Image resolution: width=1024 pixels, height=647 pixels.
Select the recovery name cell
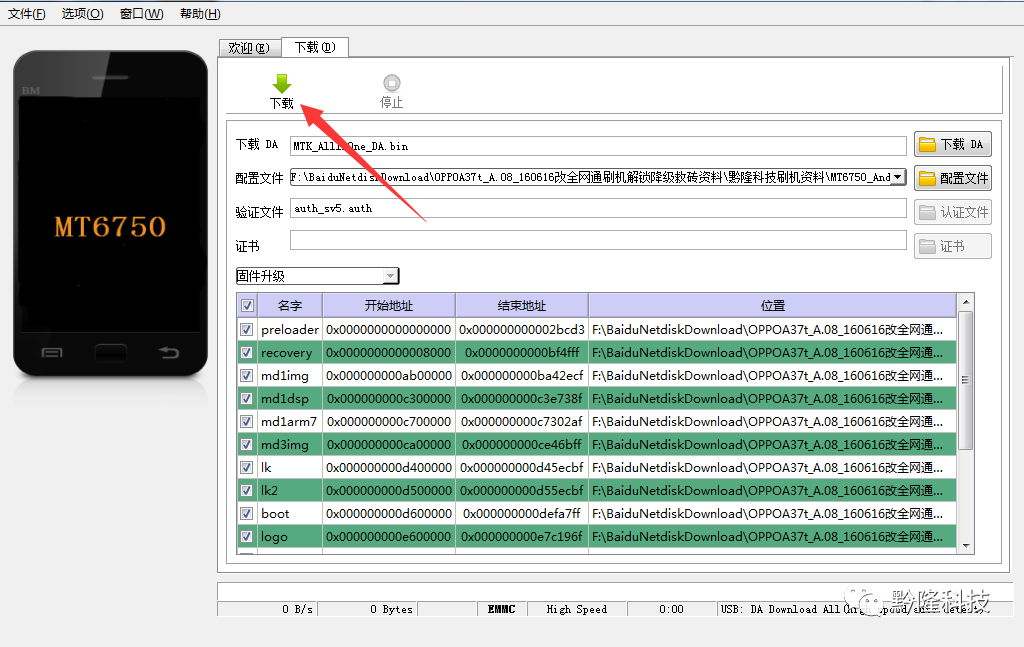coord(290,353)
